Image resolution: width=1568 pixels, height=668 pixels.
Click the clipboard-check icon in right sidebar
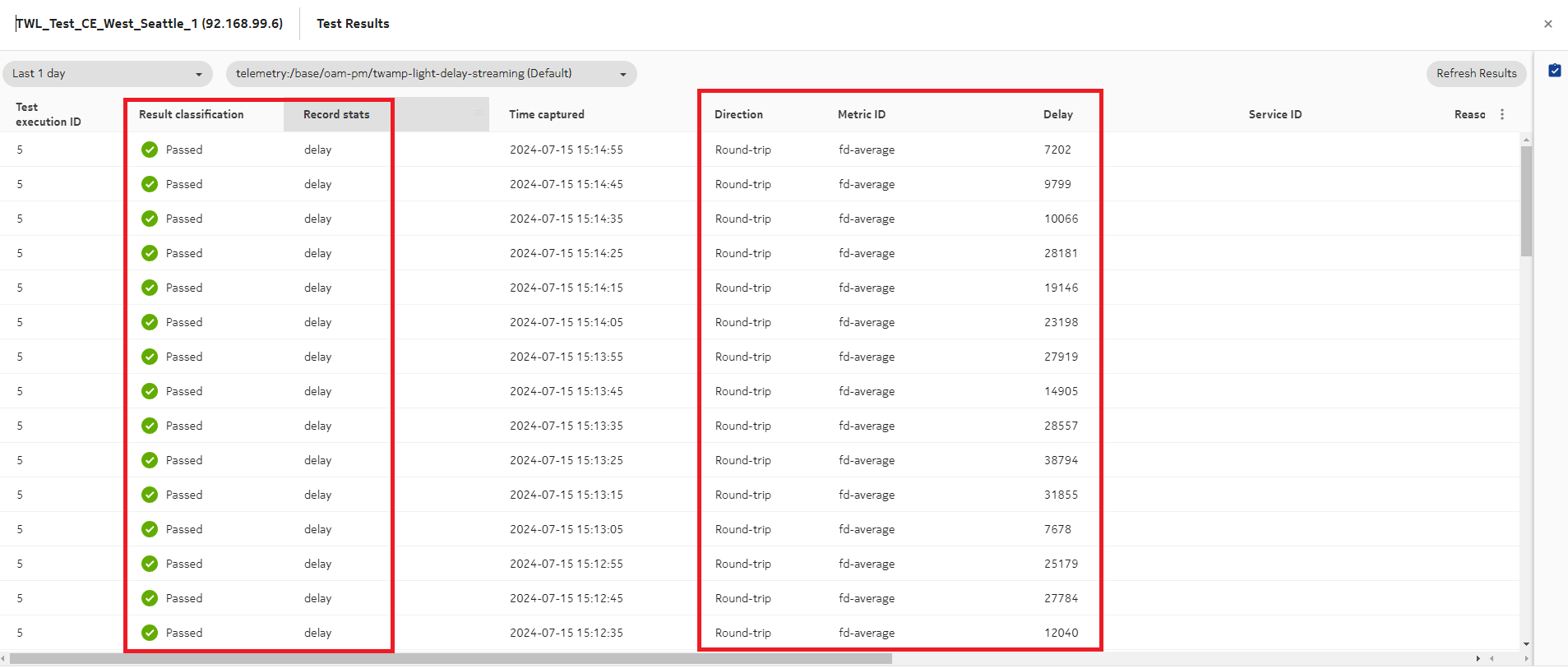point(1554,71)
